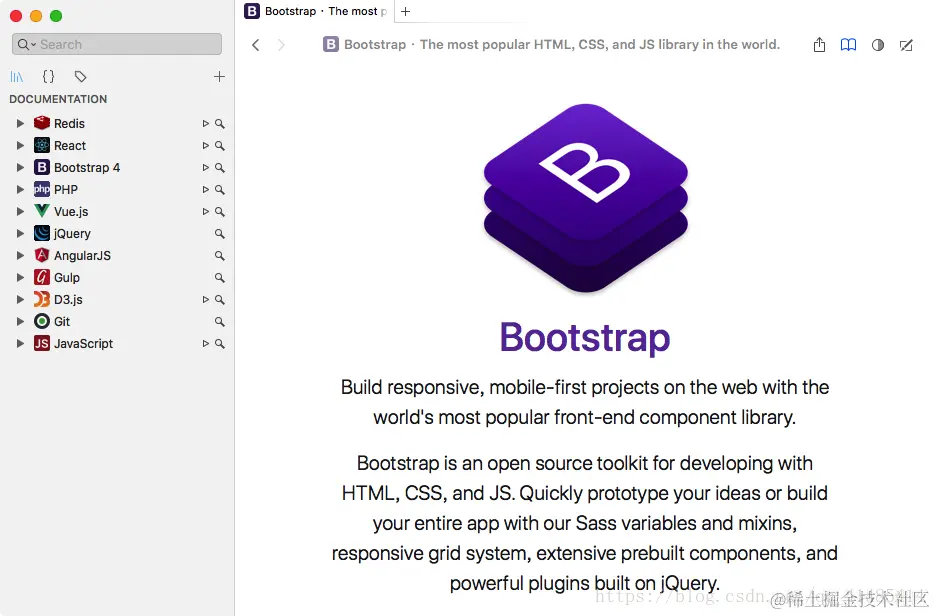Click the D3.js docset icon
The width and height of the screenshot is (936, 616).
point(42,299)
